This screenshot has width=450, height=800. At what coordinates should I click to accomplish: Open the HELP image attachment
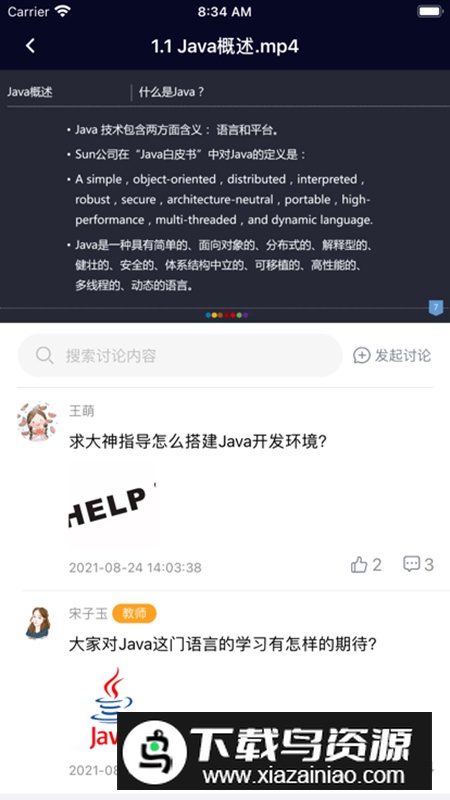tap(112, 506)
